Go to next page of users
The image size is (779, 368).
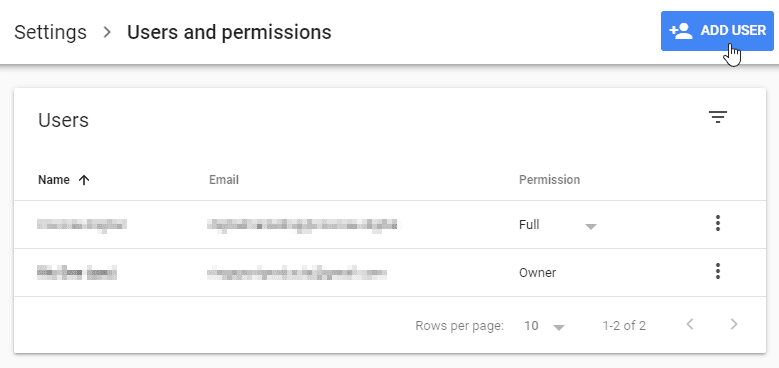tap(734, 325)
